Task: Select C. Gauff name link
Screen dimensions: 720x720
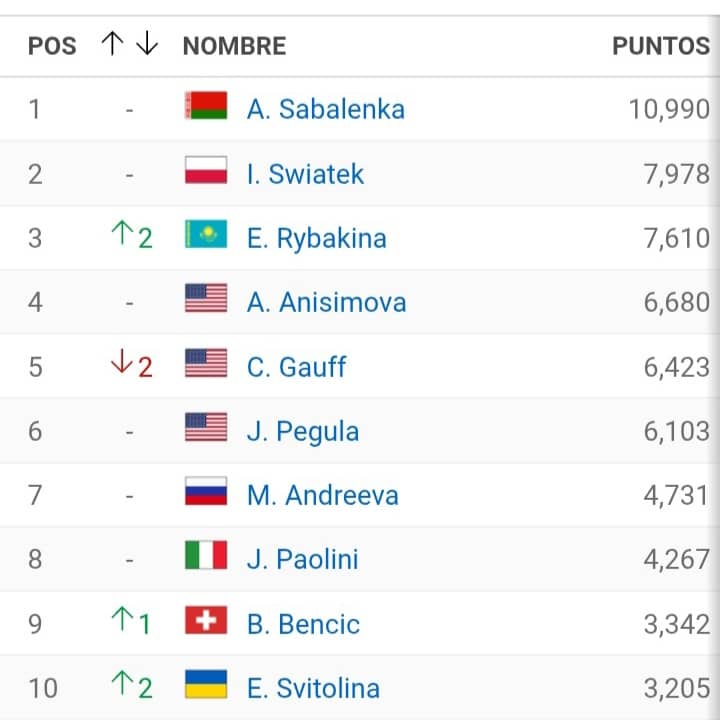Action: tap(296, 367)
